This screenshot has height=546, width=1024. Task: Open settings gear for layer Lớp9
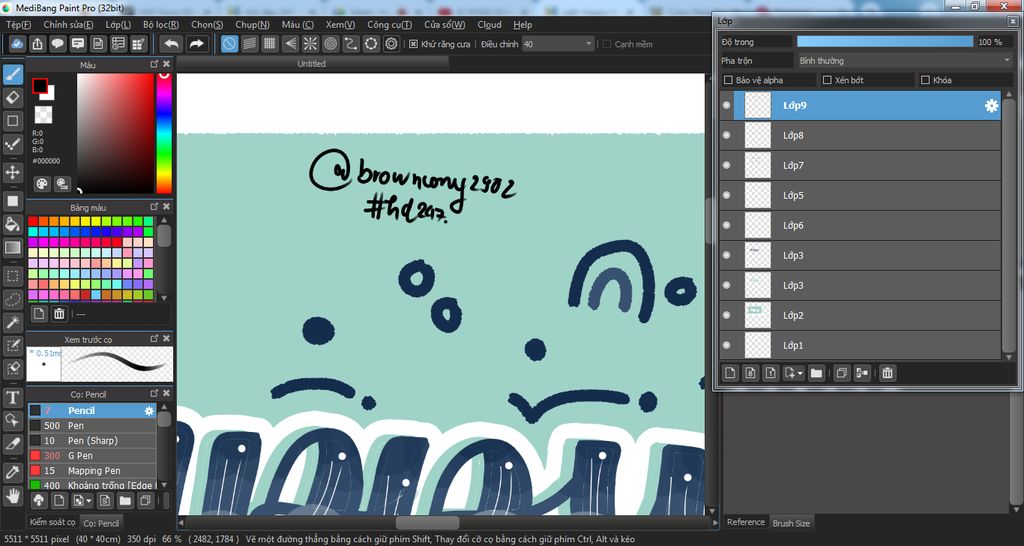pos(991,105)
